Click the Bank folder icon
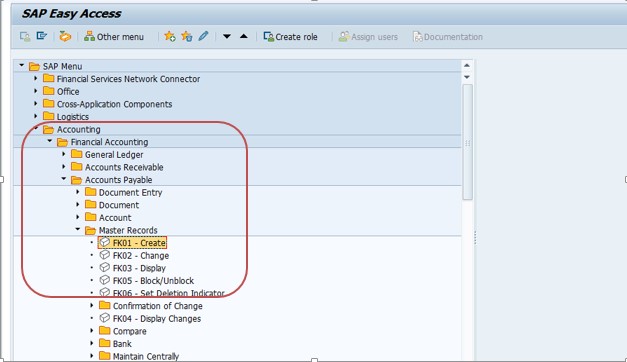This screenshot has width=627, height=362. (104, 343)
